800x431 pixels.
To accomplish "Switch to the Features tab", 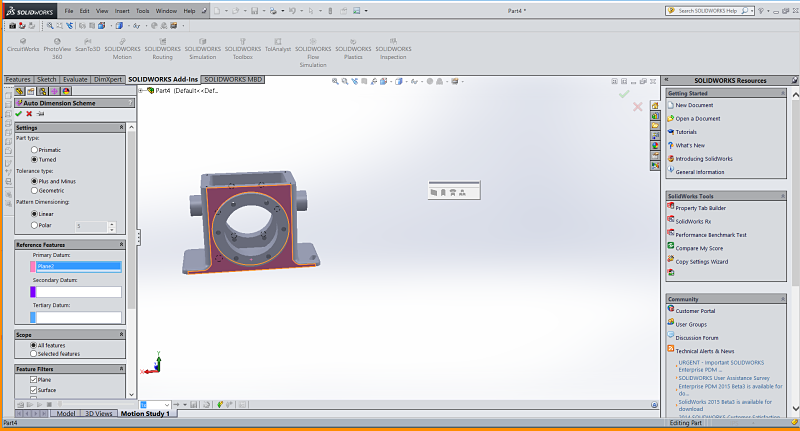I will click(x=18, y=80).
